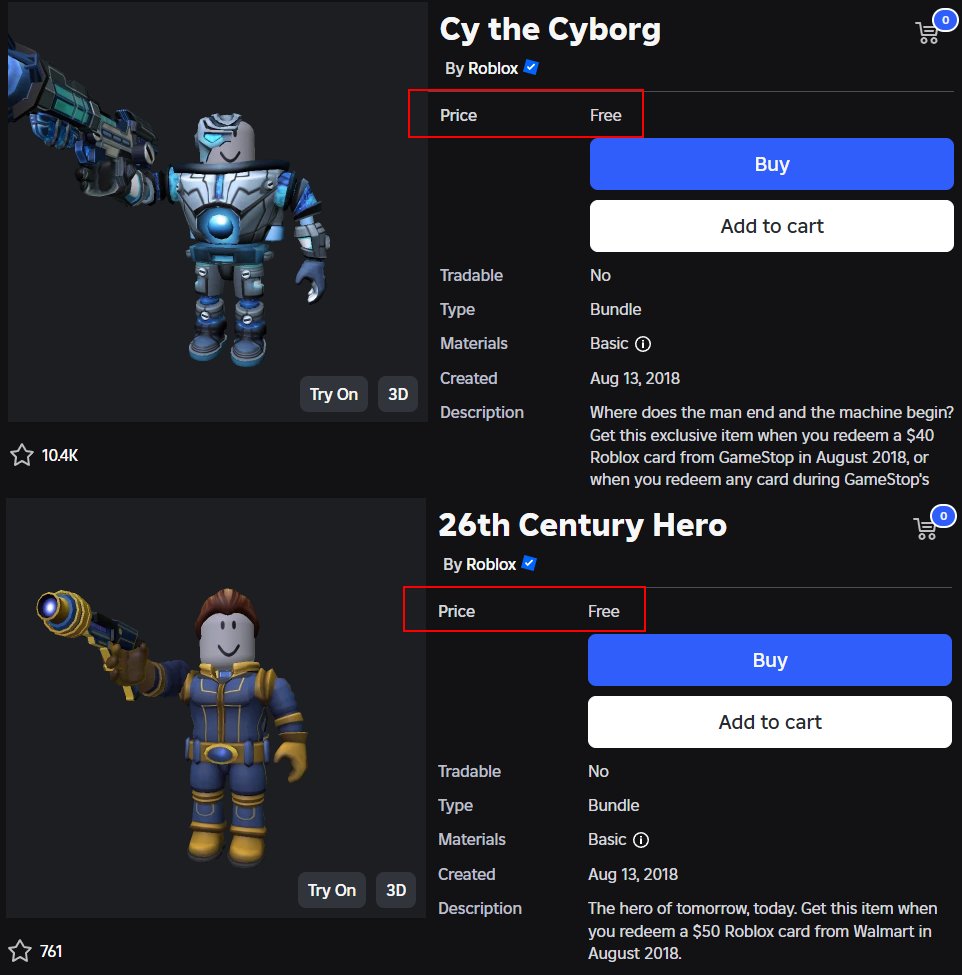Click the verified badge next to Roblox under 26th Century Hero
Image resolution: width=962 pixels, height=975 pixels.
[529, 563]
